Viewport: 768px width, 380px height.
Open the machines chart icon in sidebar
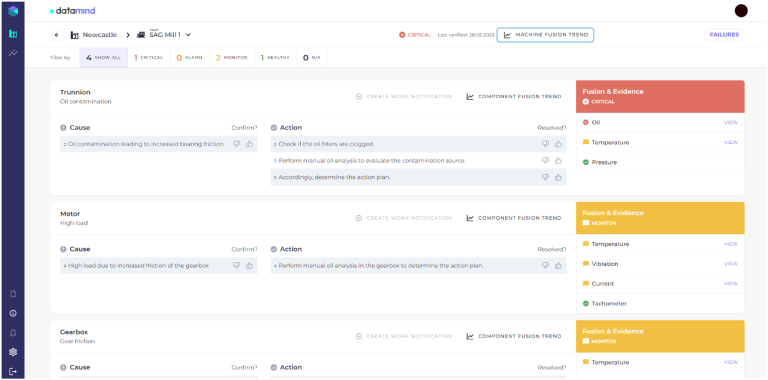pyautogui.click(x=13, y=34)
